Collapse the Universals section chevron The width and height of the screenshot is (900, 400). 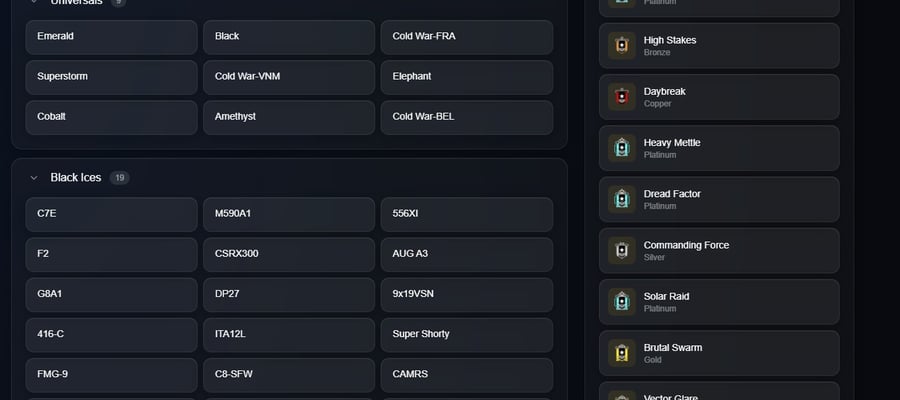tap(34, 2)
